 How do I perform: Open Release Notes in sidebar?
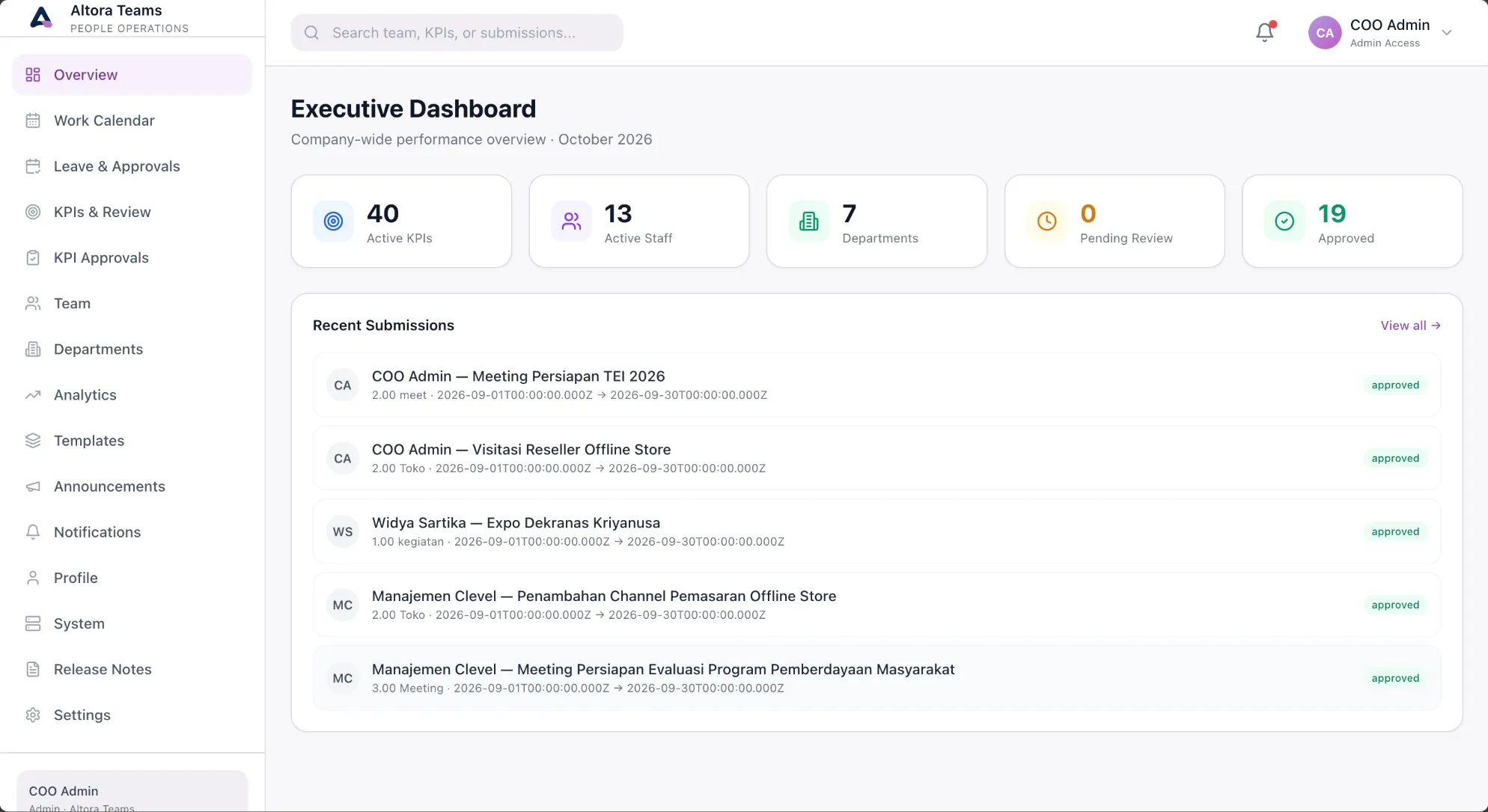pos(132,669)
